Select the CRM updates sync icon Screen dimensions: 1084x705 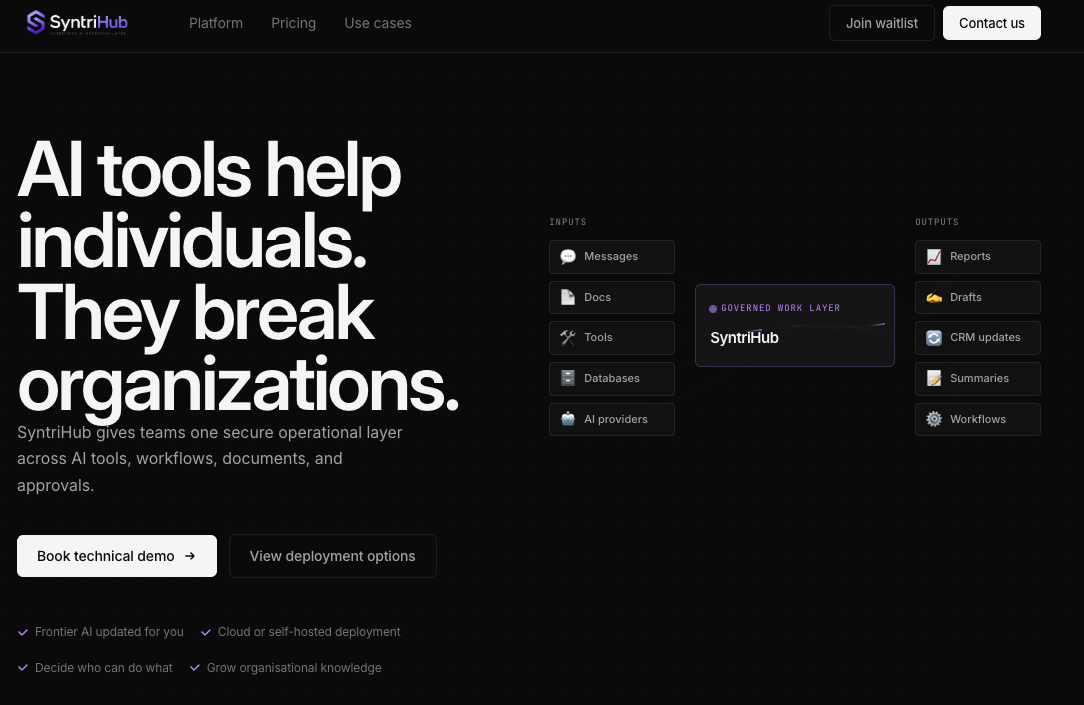pos(934,337)
